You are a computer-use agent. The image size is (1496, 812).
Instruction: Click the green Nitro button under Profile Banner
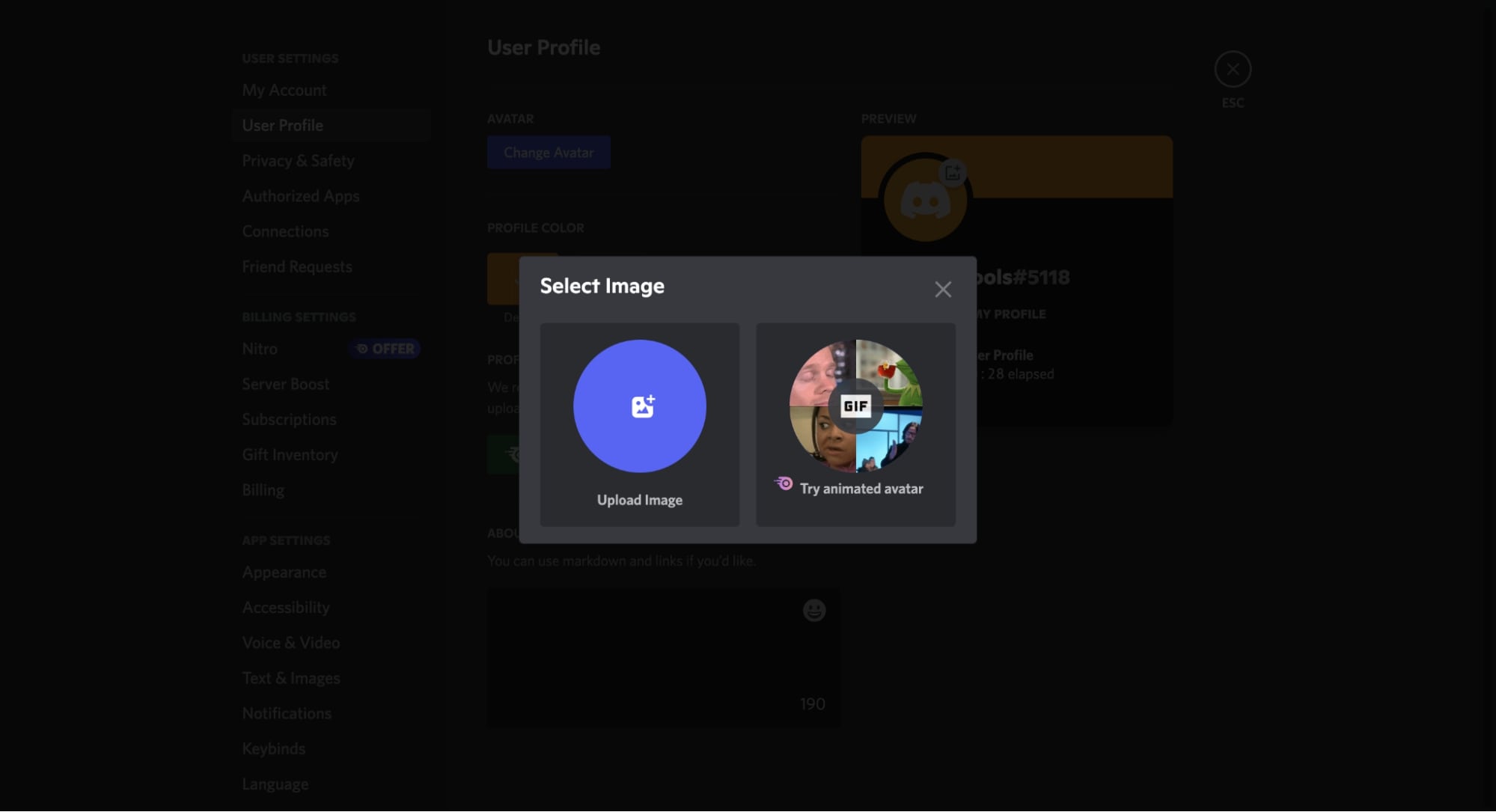pos(503,454)
